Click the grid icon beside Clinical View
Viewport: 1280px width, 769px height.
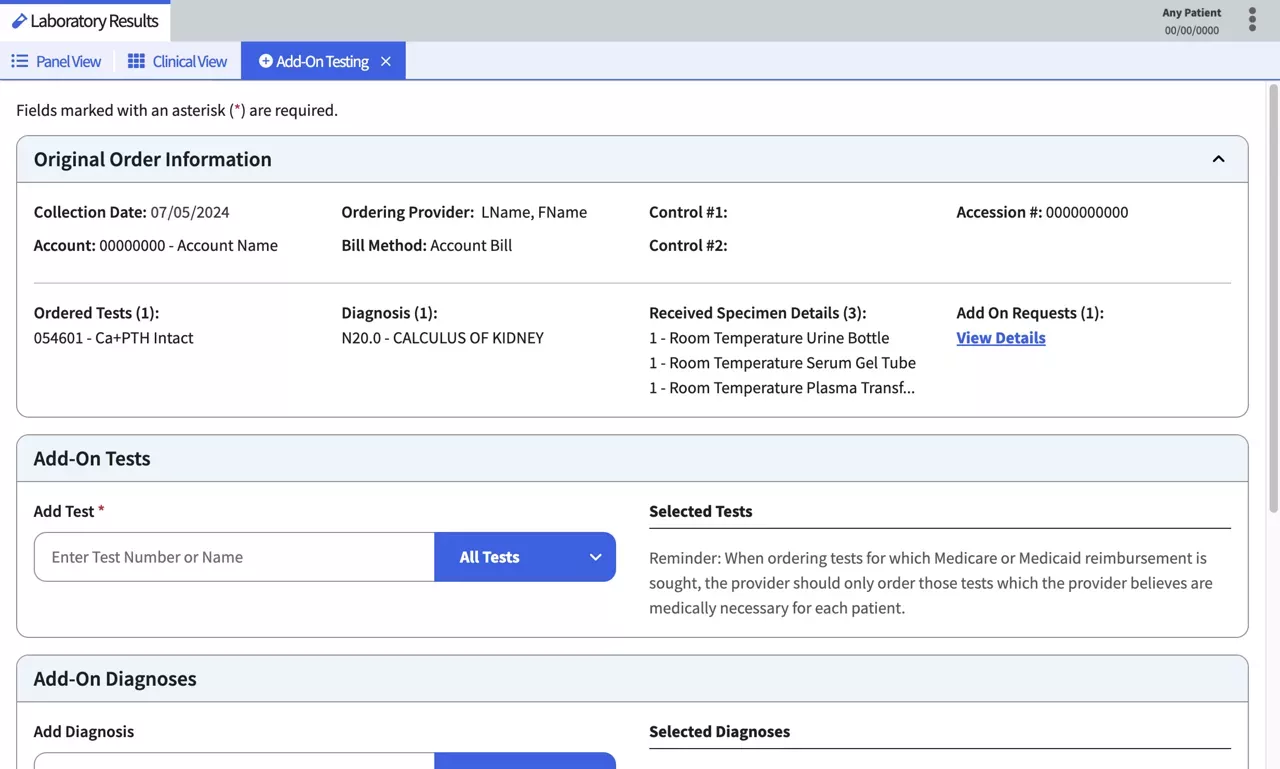(x=136, y=61)
